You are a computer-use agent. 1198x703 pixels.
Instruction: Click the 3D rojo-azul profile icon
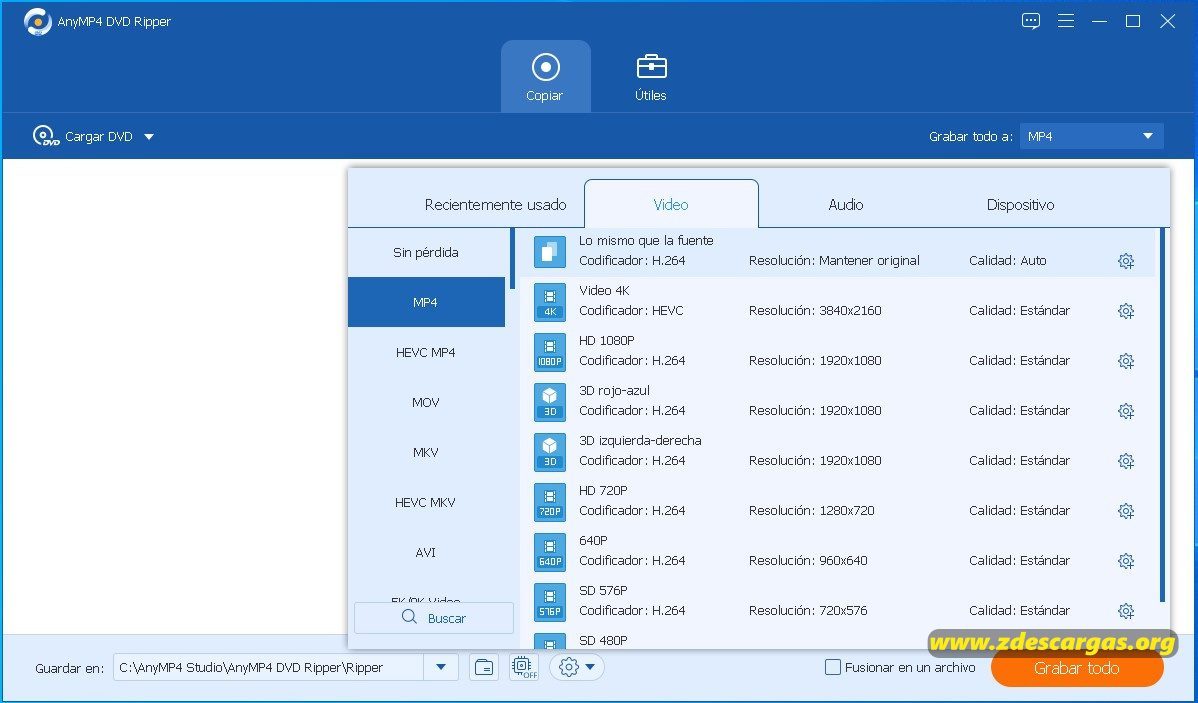[550, 402]
